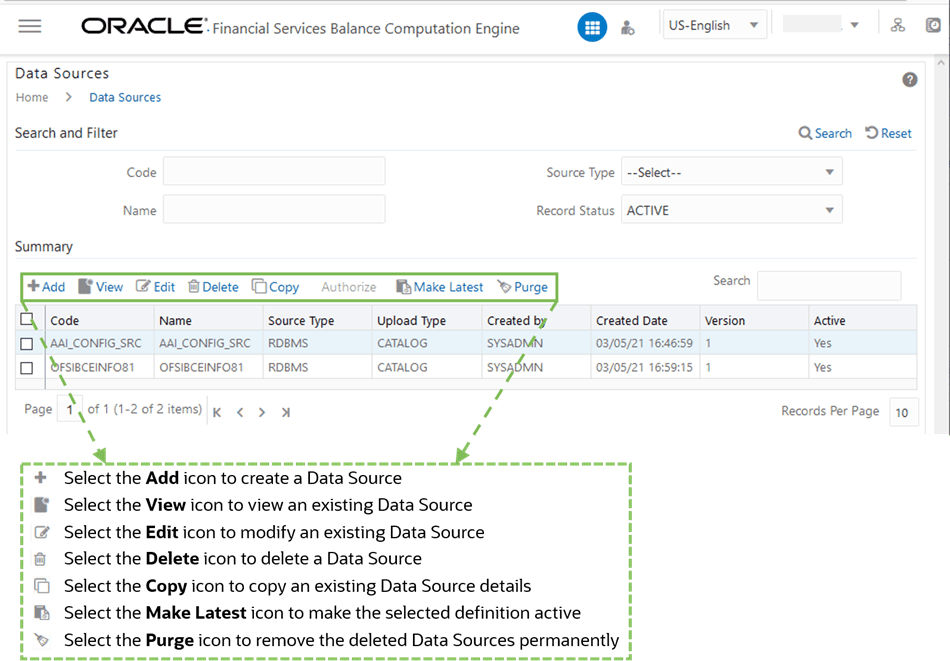Click Delete in the Summary toolbar

click(x=213, y=287)
